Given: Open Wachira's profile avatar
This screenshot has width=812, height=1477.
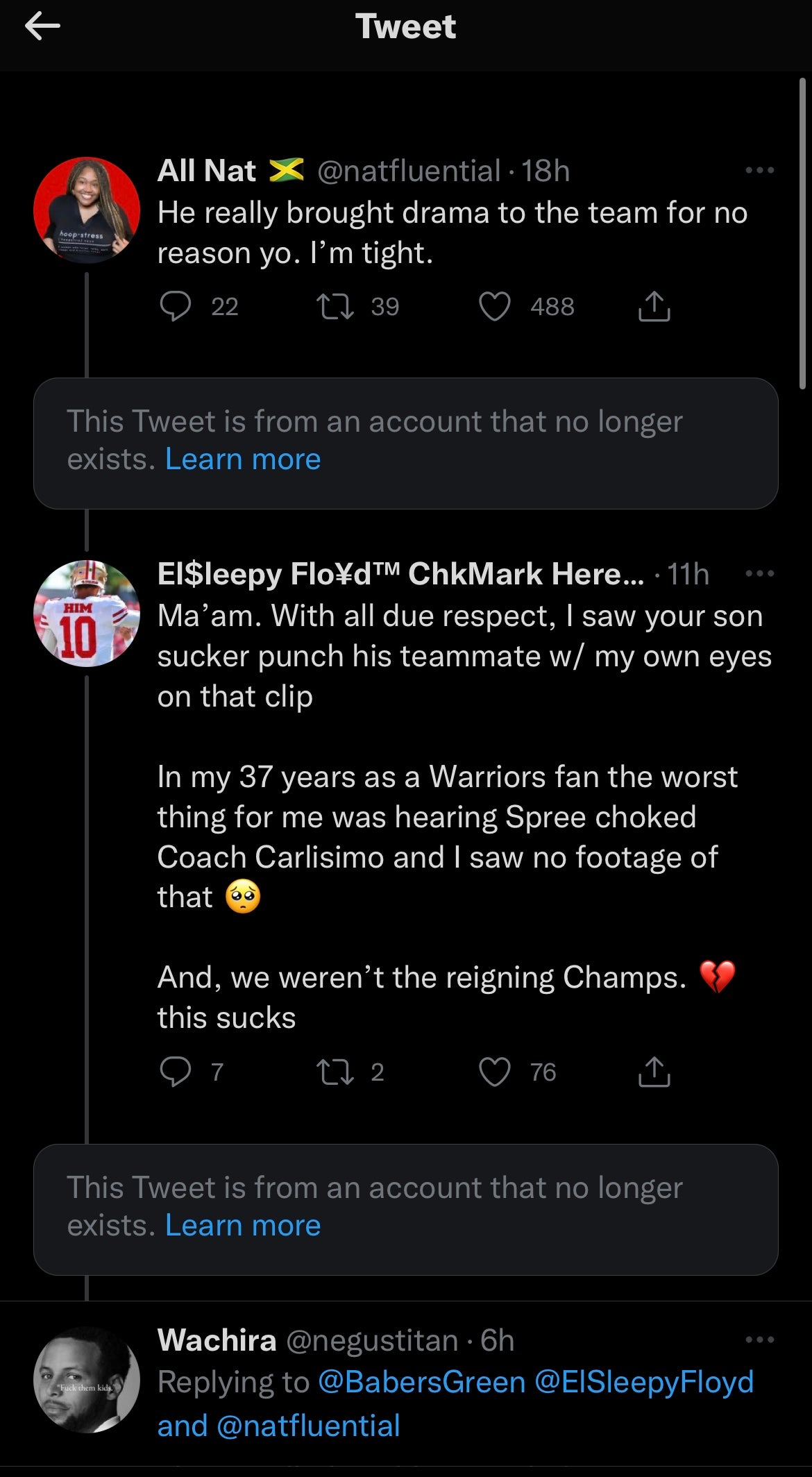Looking at the screenshot, I should coord(87,1380).
